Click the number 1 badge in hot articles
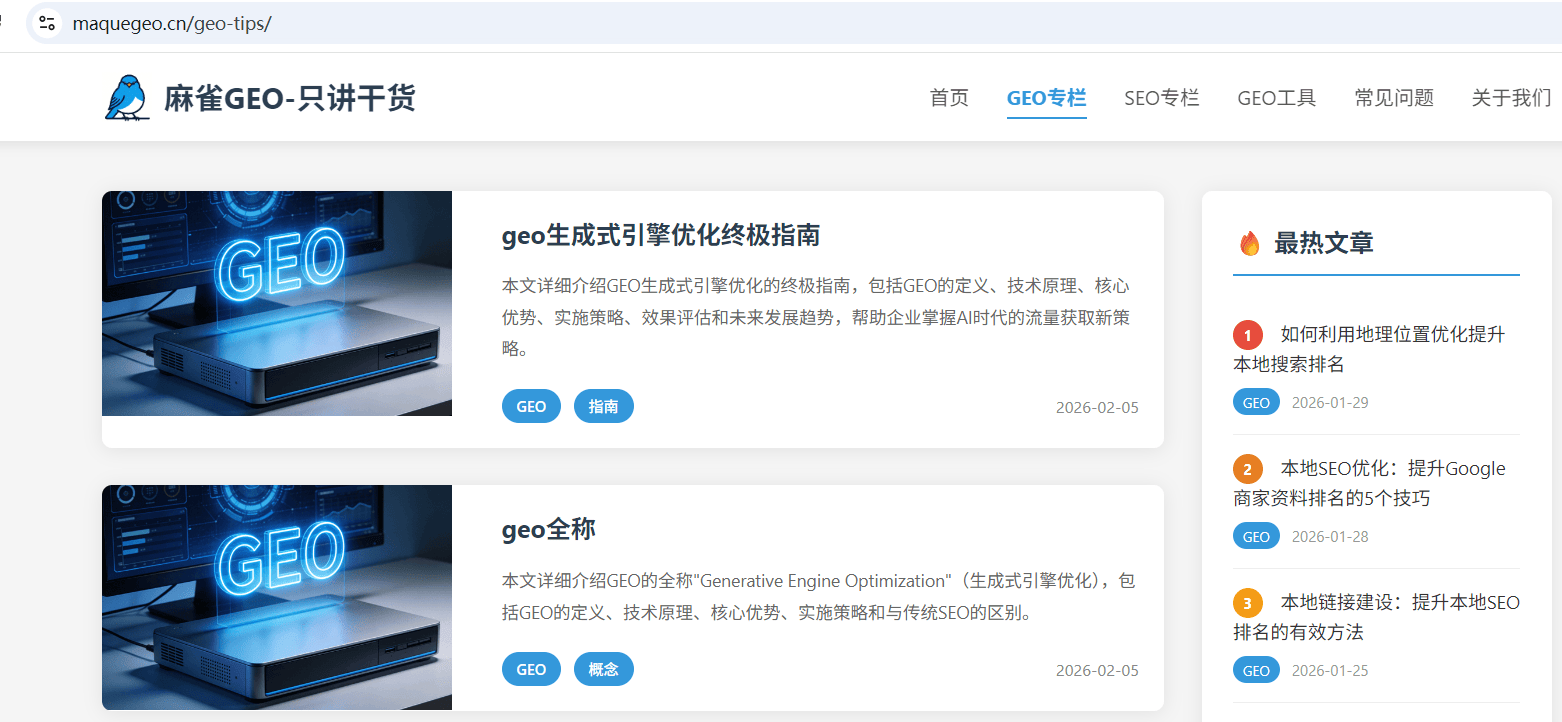1562x722 pixels. pos(1247,334)
